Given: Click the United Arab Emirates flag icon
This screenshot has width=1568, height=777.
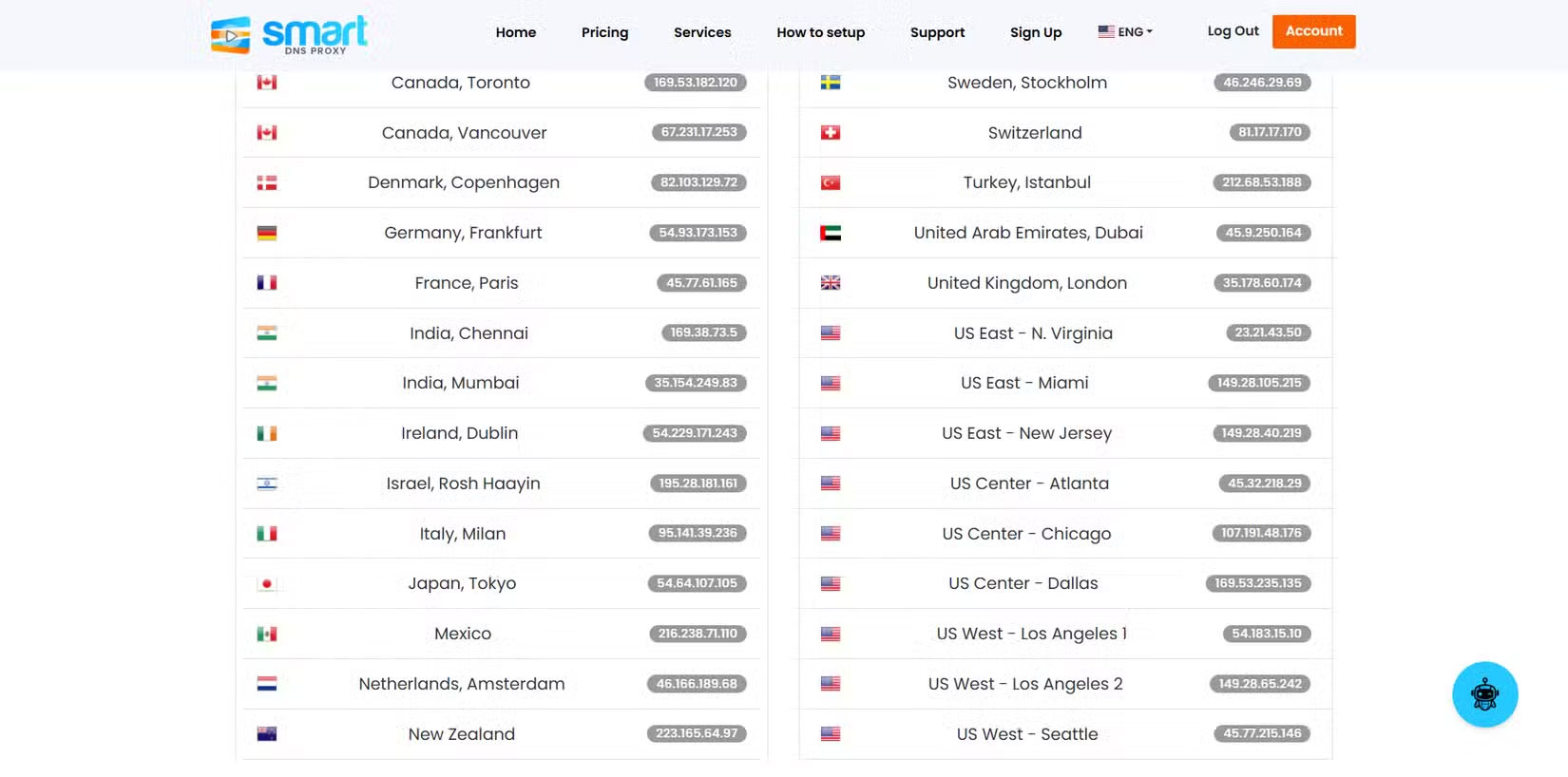Looking at the screenshot, I should point(831,233).
